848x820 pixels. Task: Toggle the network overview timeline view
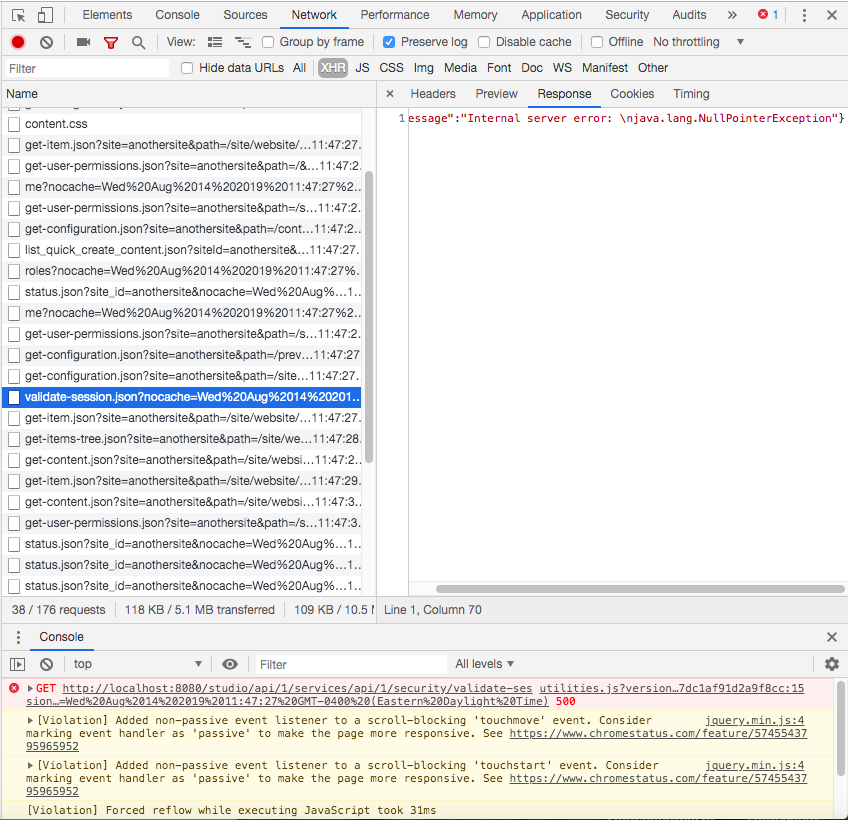[x=241, y=42]
